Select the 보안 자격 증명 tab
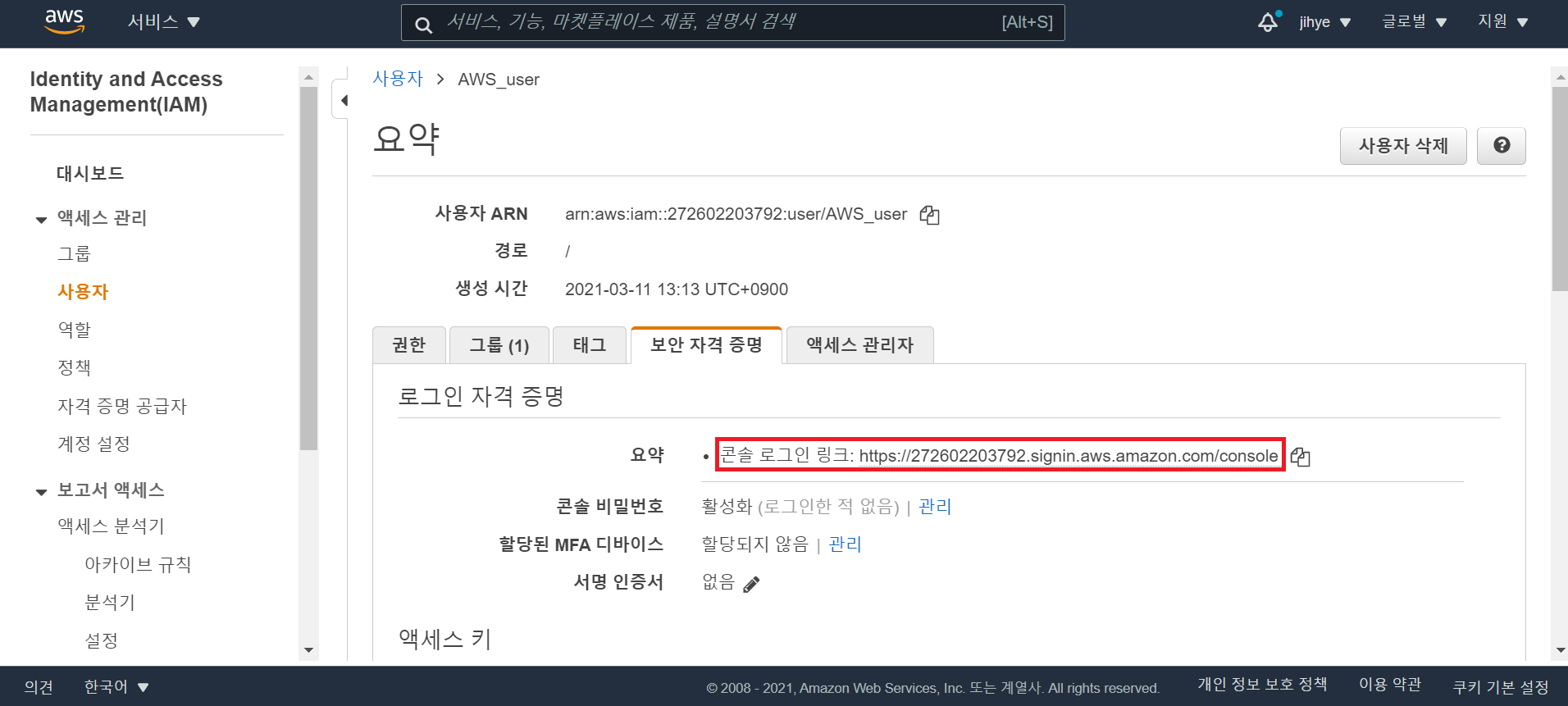The width and height of the screenshot is (1568, 706). [x=706, y=345]
